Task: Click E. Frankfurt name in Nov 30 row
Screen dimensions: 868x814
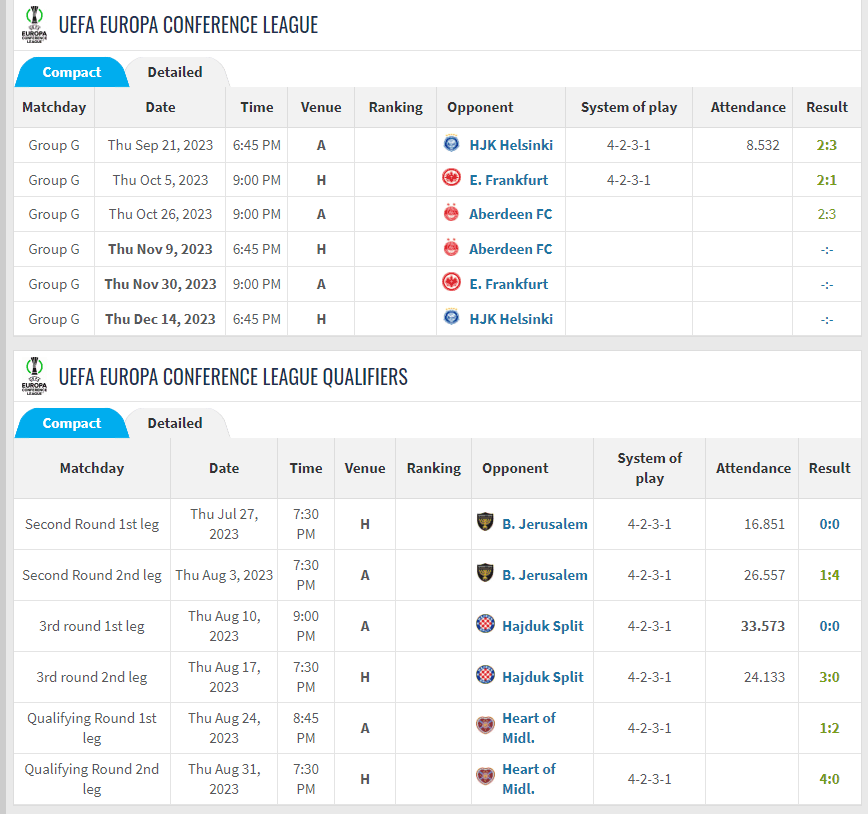Action: point(509,284)
